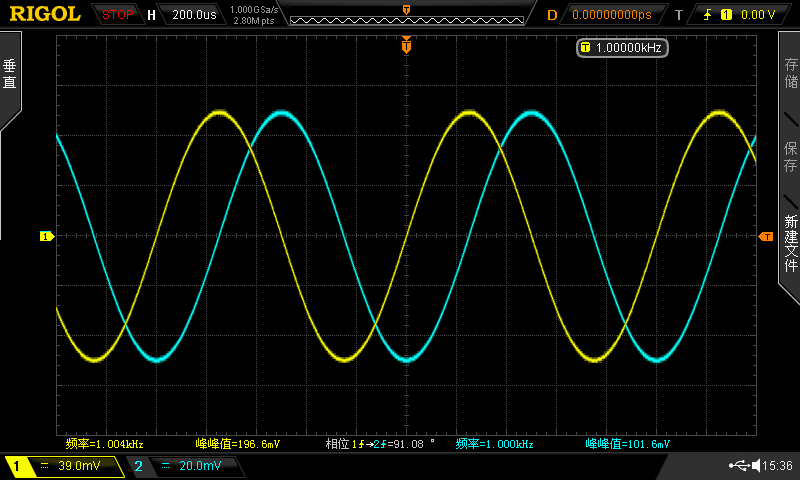Screen dimensions: 800x480
Task: Click the rising edge trigger icon
Action: point(708,15)
